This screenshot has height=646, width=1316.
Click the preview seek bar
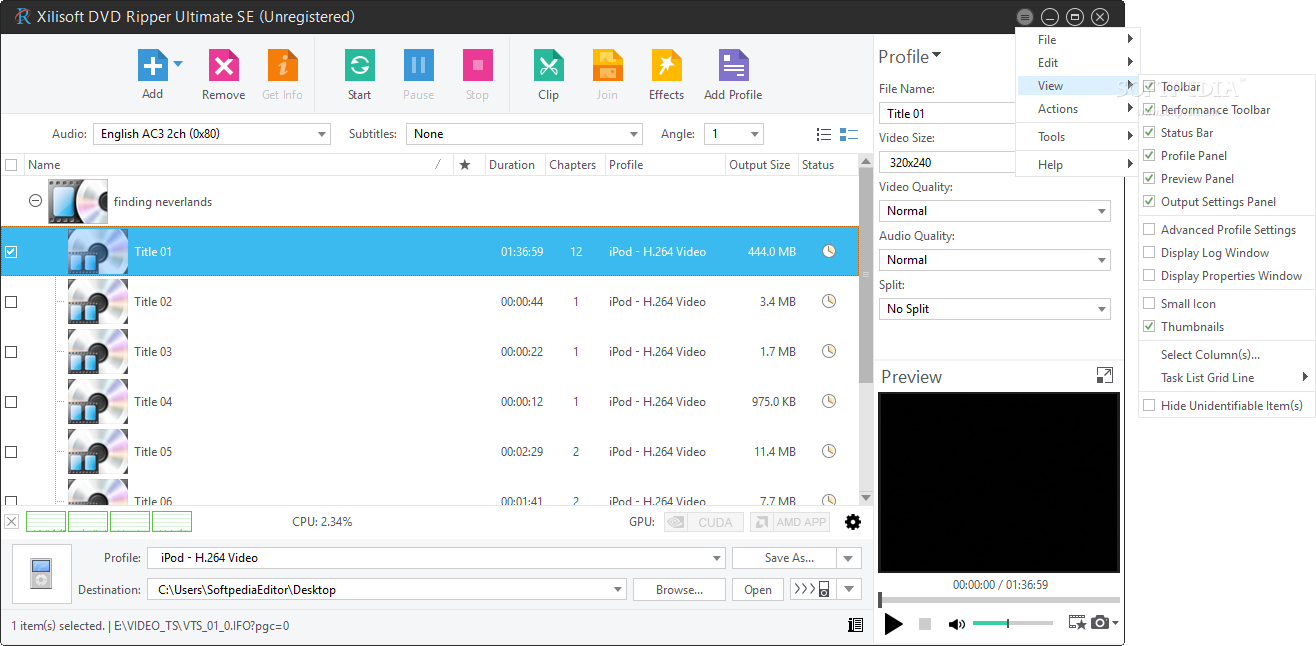pos(999,600)
